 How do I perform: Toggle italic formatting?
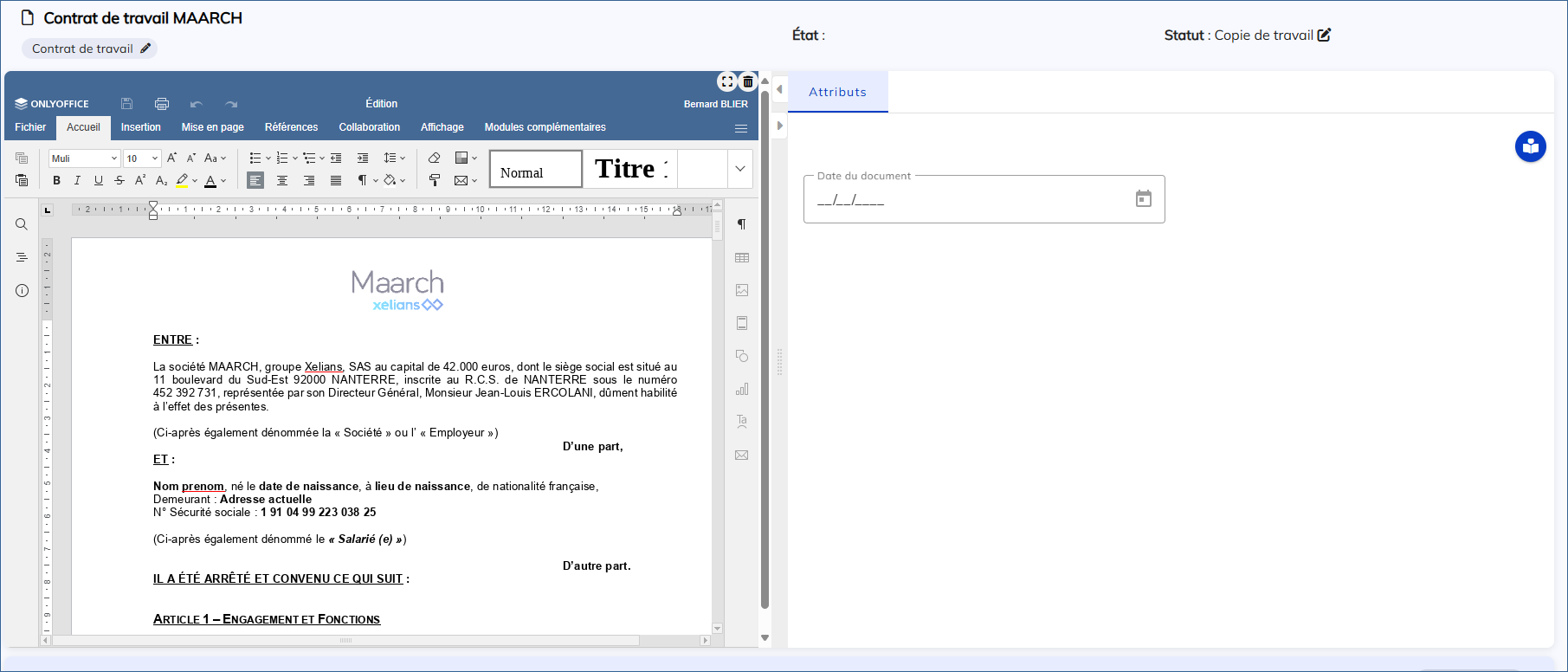coord(77,180)
